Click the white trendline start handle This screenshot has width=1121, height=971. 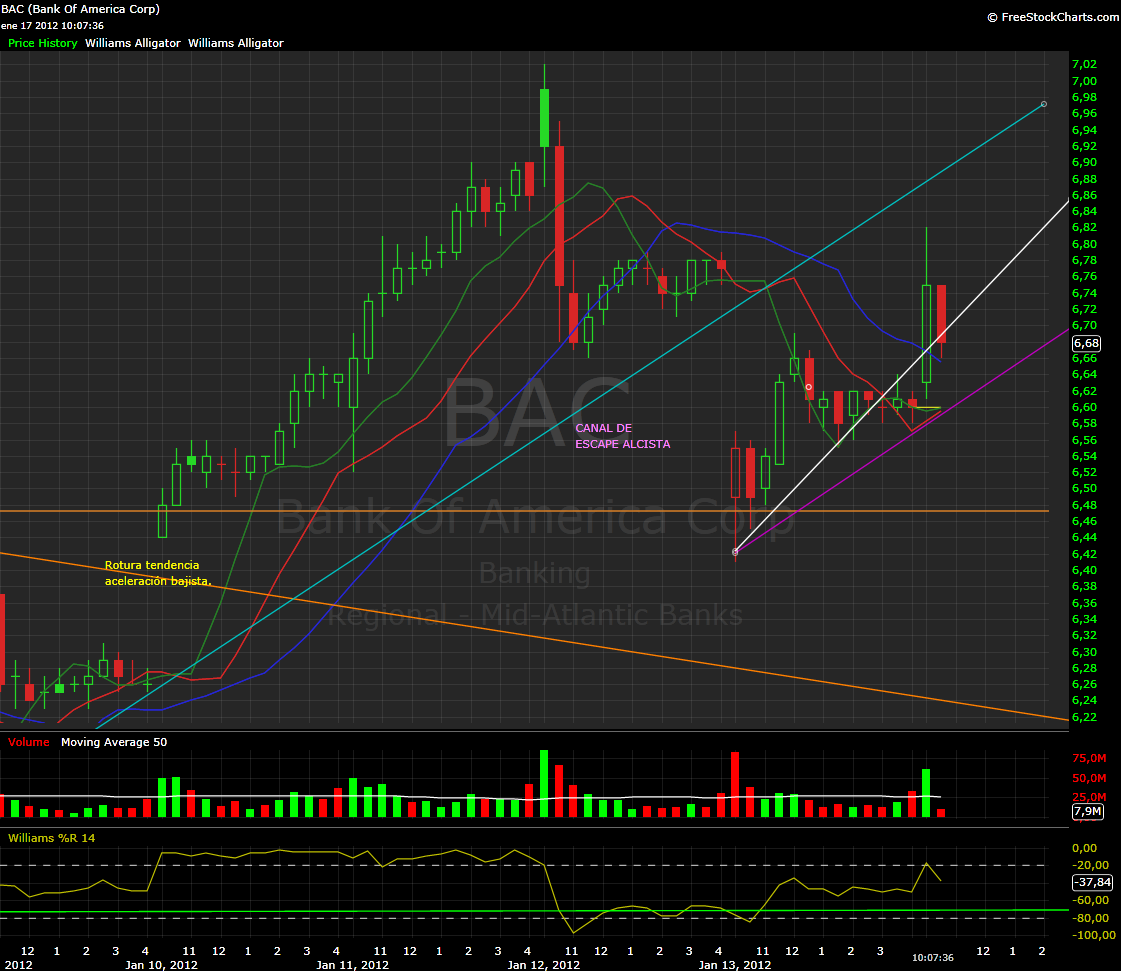tap(735, 552)
